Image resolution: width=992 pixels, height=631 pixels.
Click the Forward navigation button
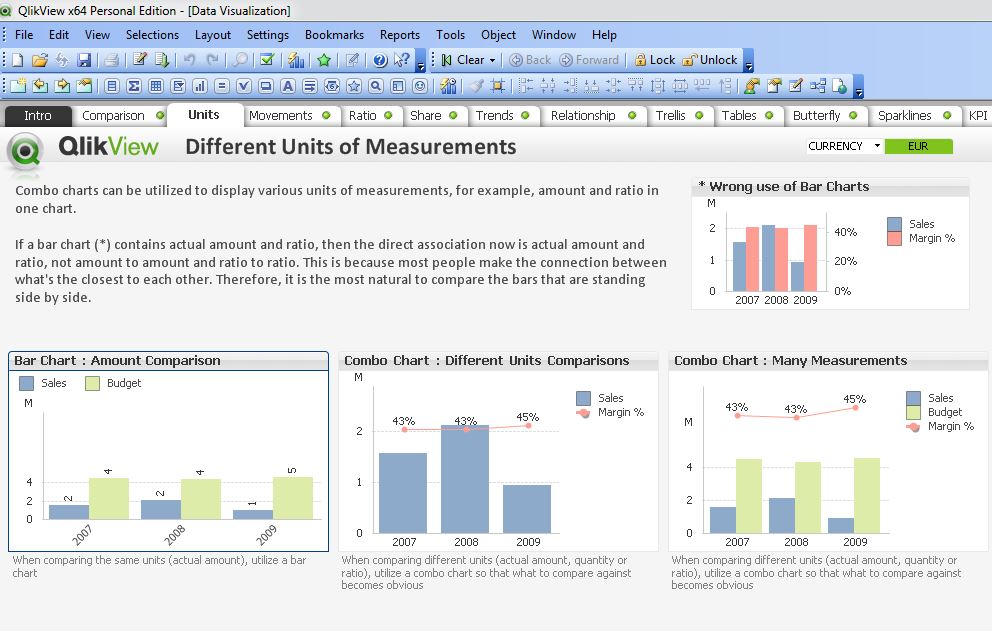(x=589, y=60)
